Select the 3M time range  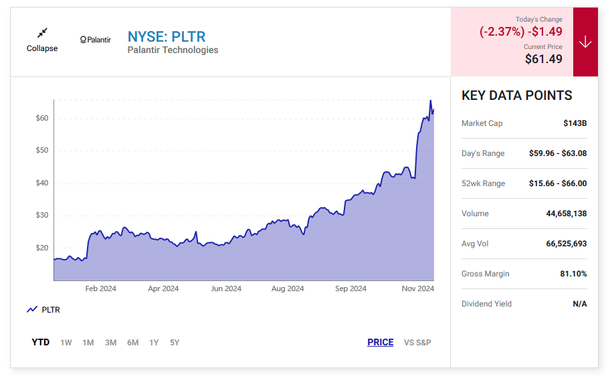click(111, 343)
